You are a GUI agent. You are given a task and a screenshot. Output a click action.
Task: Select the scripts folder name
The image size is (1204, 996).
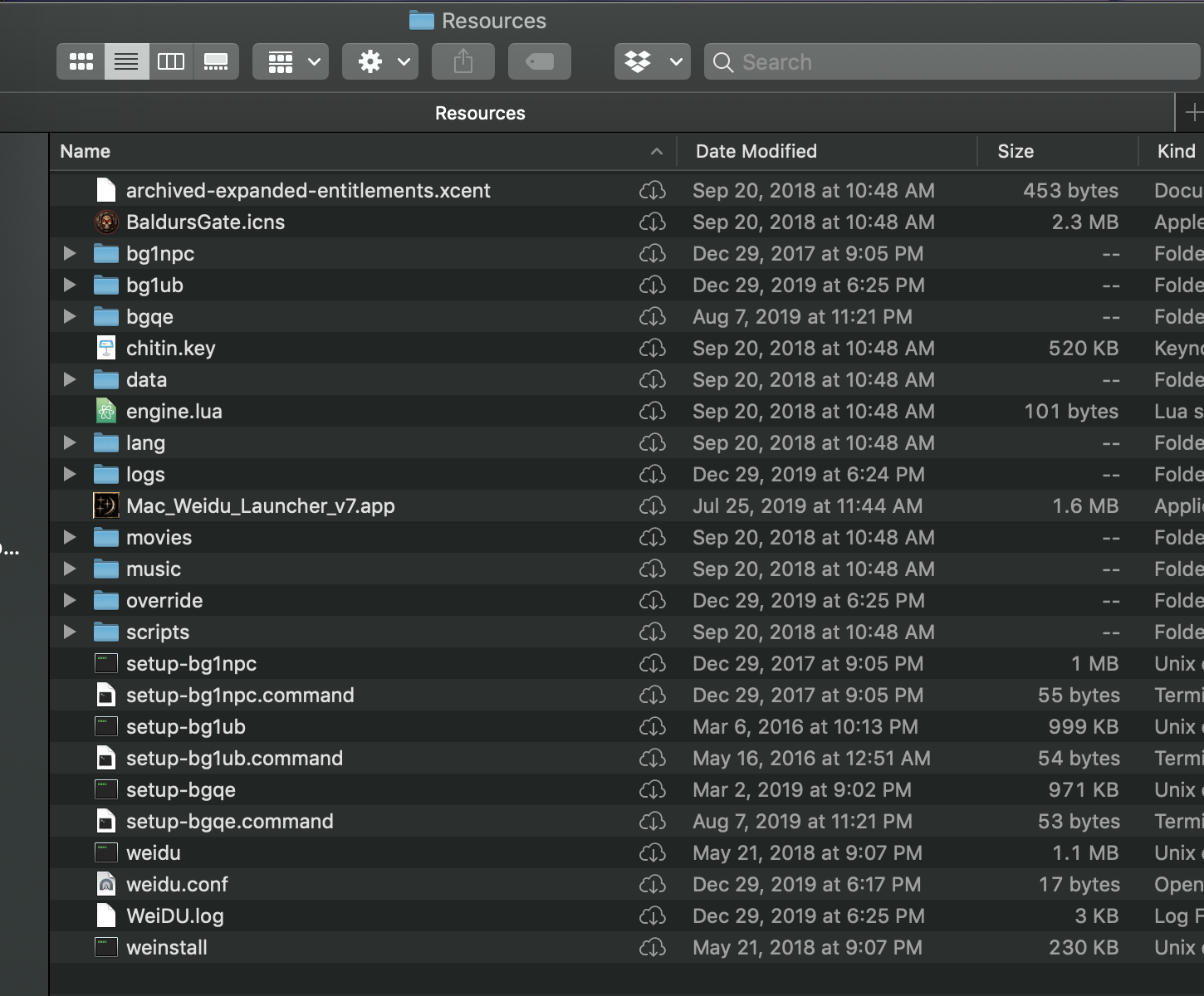coord(158,632)
